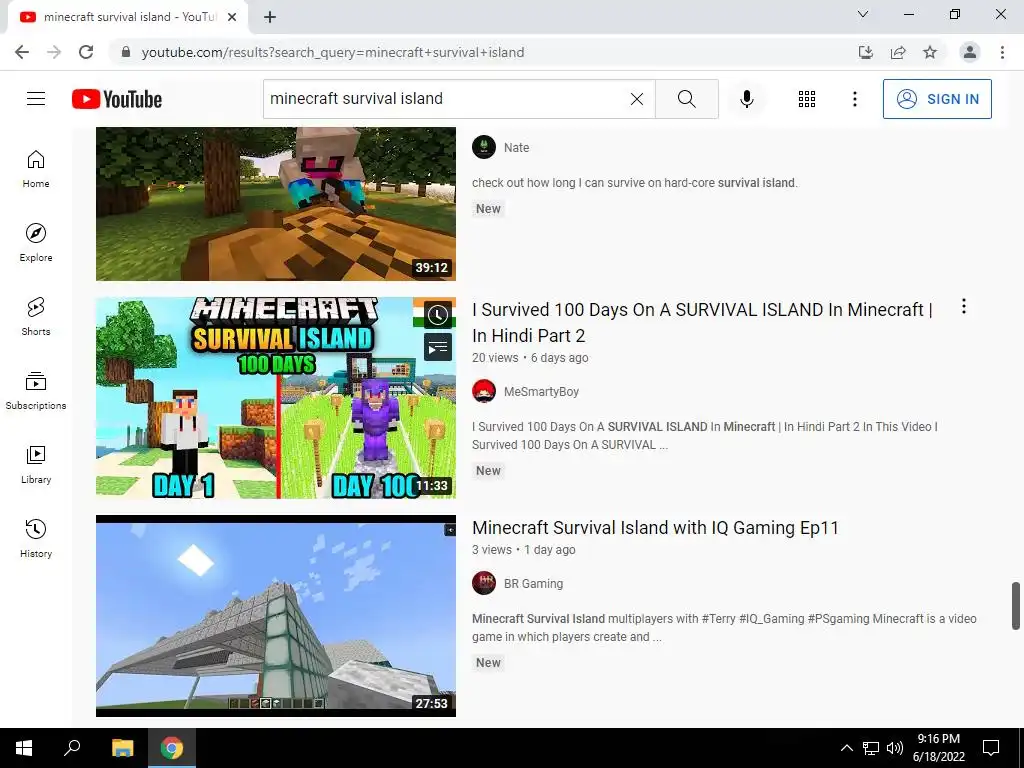Open the Chrome tab search chevron

tap(863, 14)
